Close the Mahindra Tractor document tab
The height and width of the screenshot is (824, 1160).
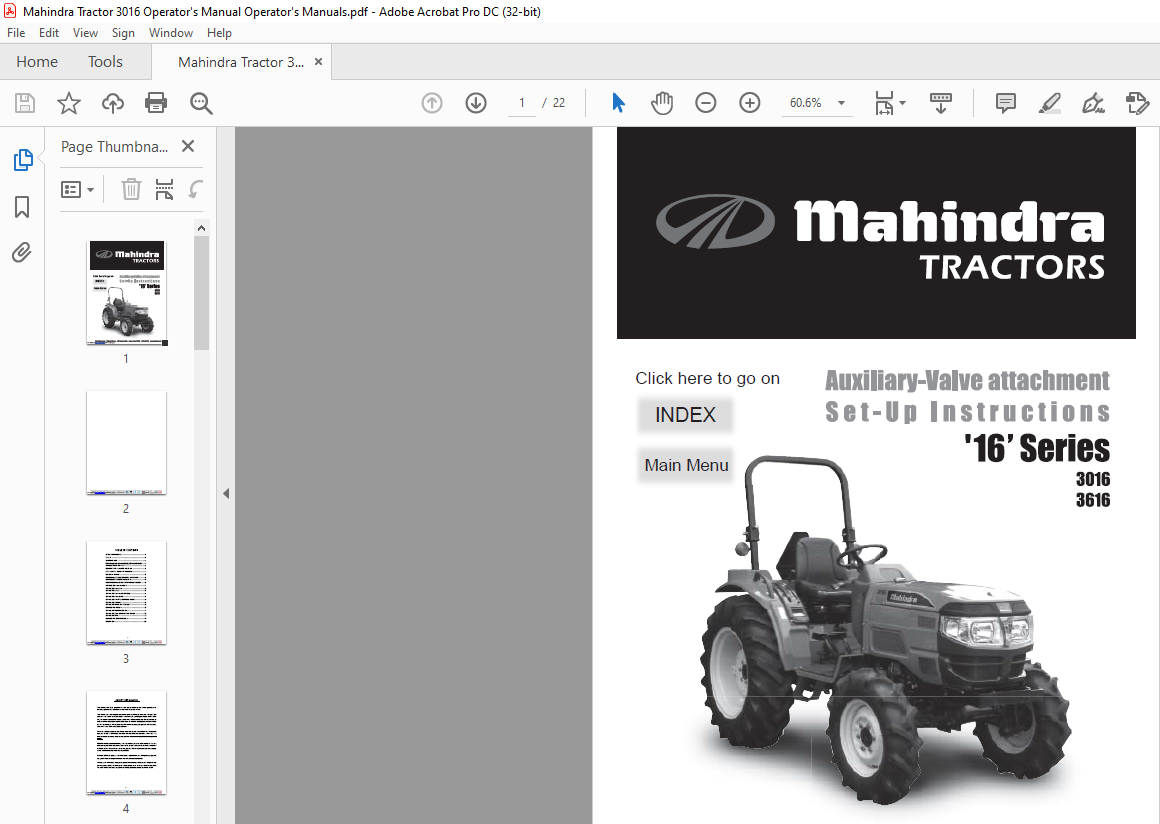[x=318, y=61]
